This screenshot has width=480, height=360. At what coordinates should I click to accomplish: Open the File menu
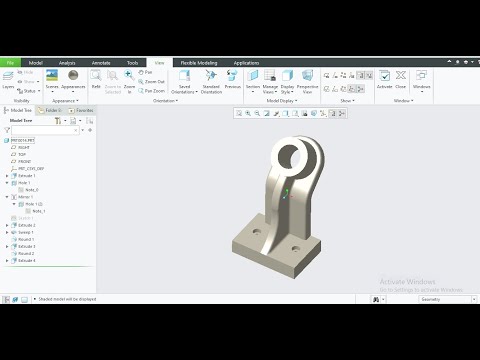[x=10, y=63]
